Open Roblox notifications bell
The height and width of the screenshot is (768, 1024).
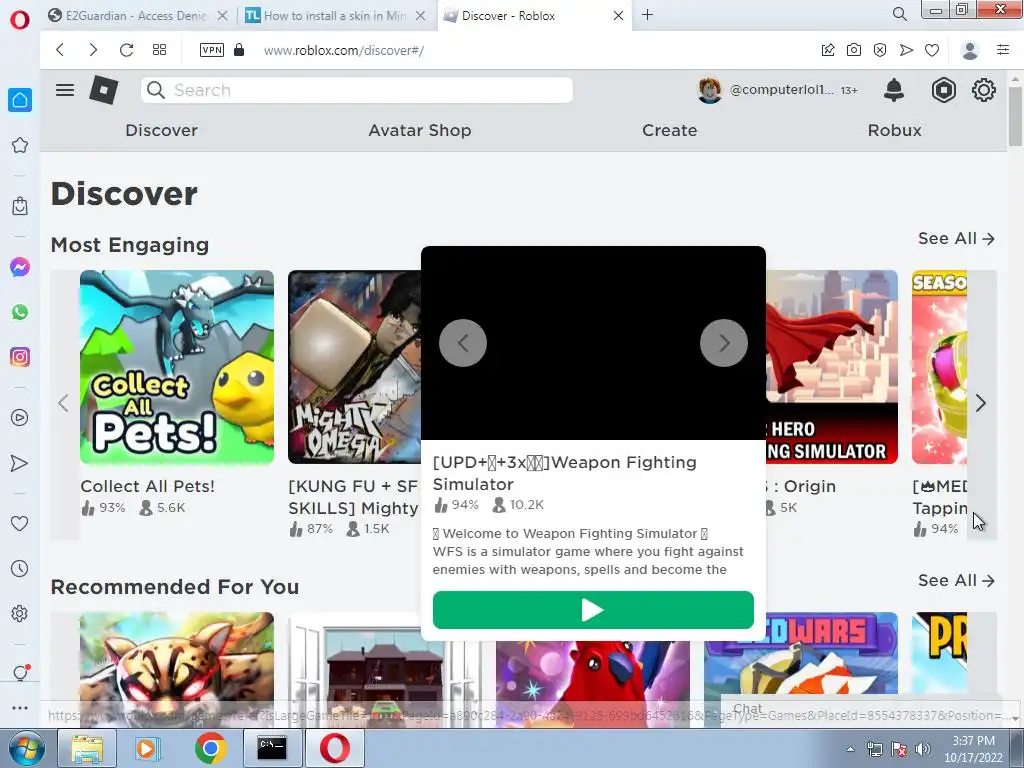point(893,90)
